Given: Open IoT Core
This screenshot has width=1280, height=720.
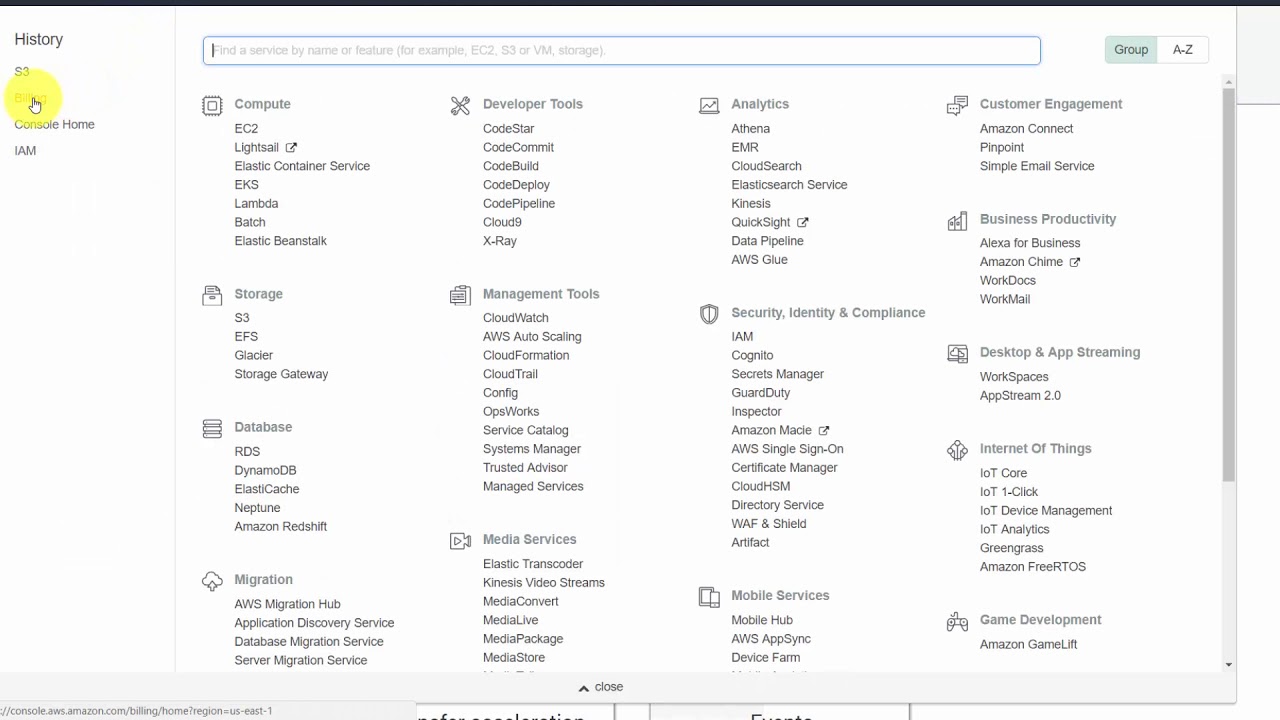Looking at the screenshot, I should pyautogui.click(x=1003, y=473).
